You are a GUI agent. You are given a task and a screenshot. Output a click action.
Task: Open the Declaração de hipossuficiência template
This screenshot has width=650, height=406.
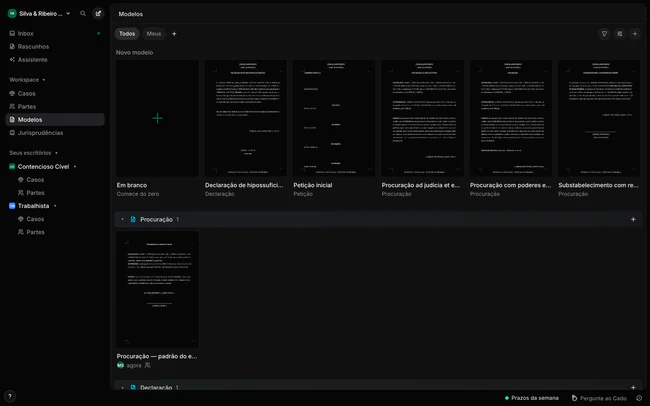pos(245,118)
